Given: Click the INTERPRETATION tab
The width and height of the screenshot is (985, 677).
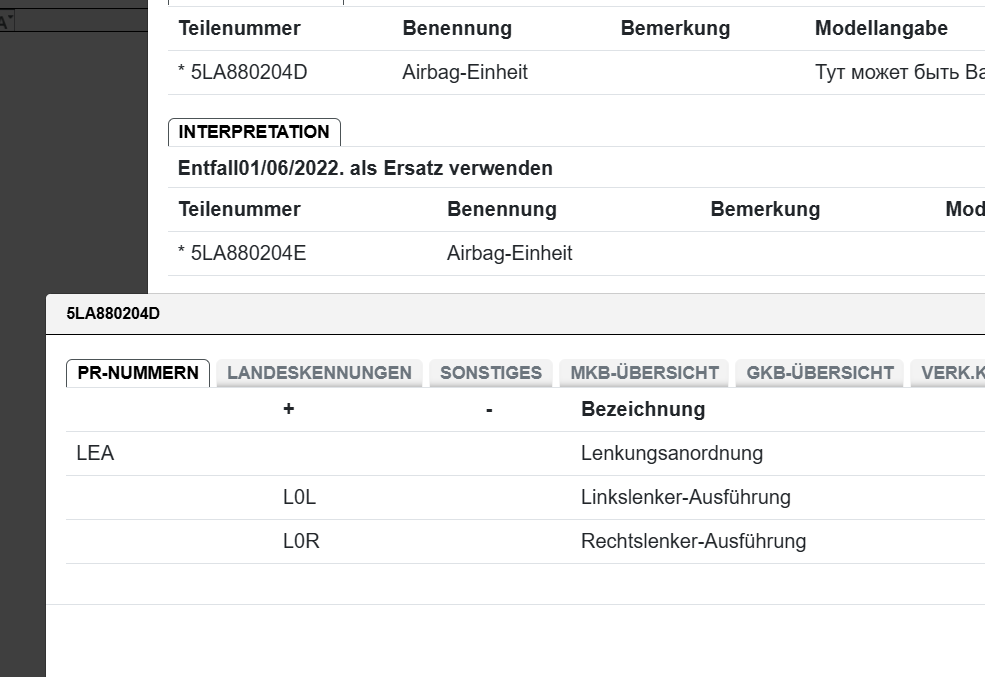Looking at the screenshot, I should point(254,132).
